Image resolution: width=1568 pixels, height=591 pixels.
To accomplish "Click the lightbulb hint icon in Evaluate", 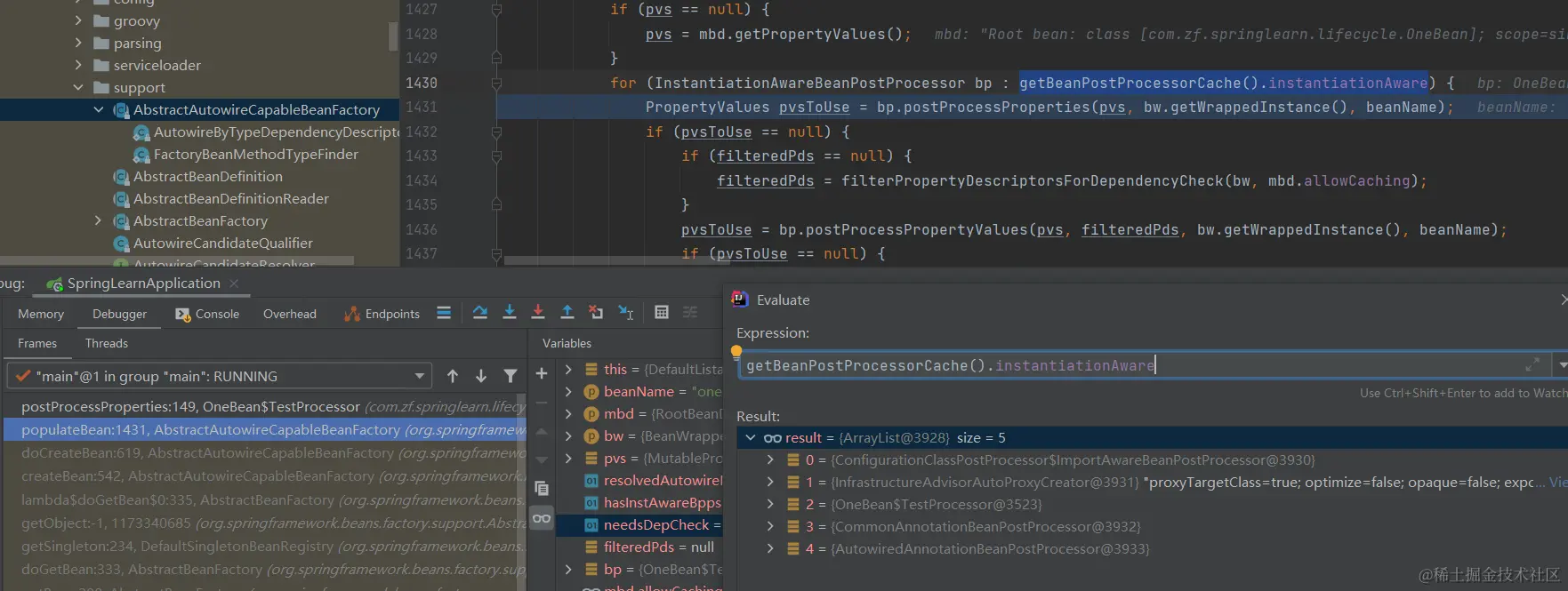I will [x=736, y=352].
